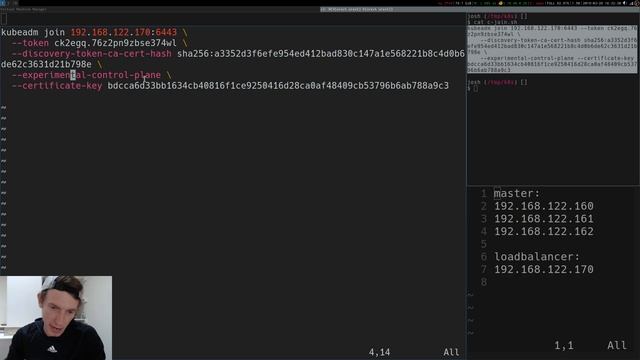This screenshot has width=640, height=360.
Task: Click IP 192.168.122.160
Action: pyautogui.click(x=544, y=206)
